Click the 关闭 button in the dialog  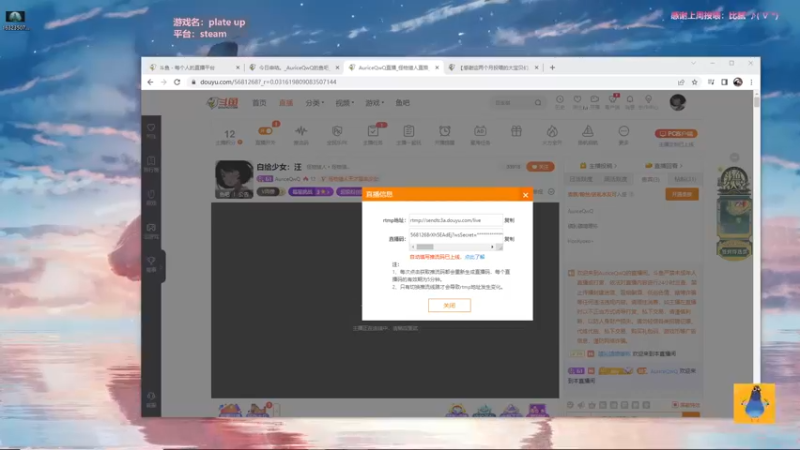(x=449, y=305)
